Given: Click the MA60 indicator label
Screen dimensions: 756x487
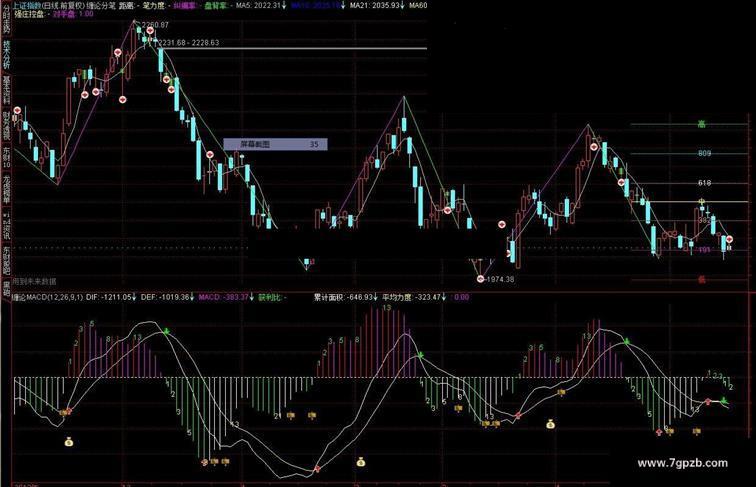Looking at the screenshot, I should click(418, 5).
